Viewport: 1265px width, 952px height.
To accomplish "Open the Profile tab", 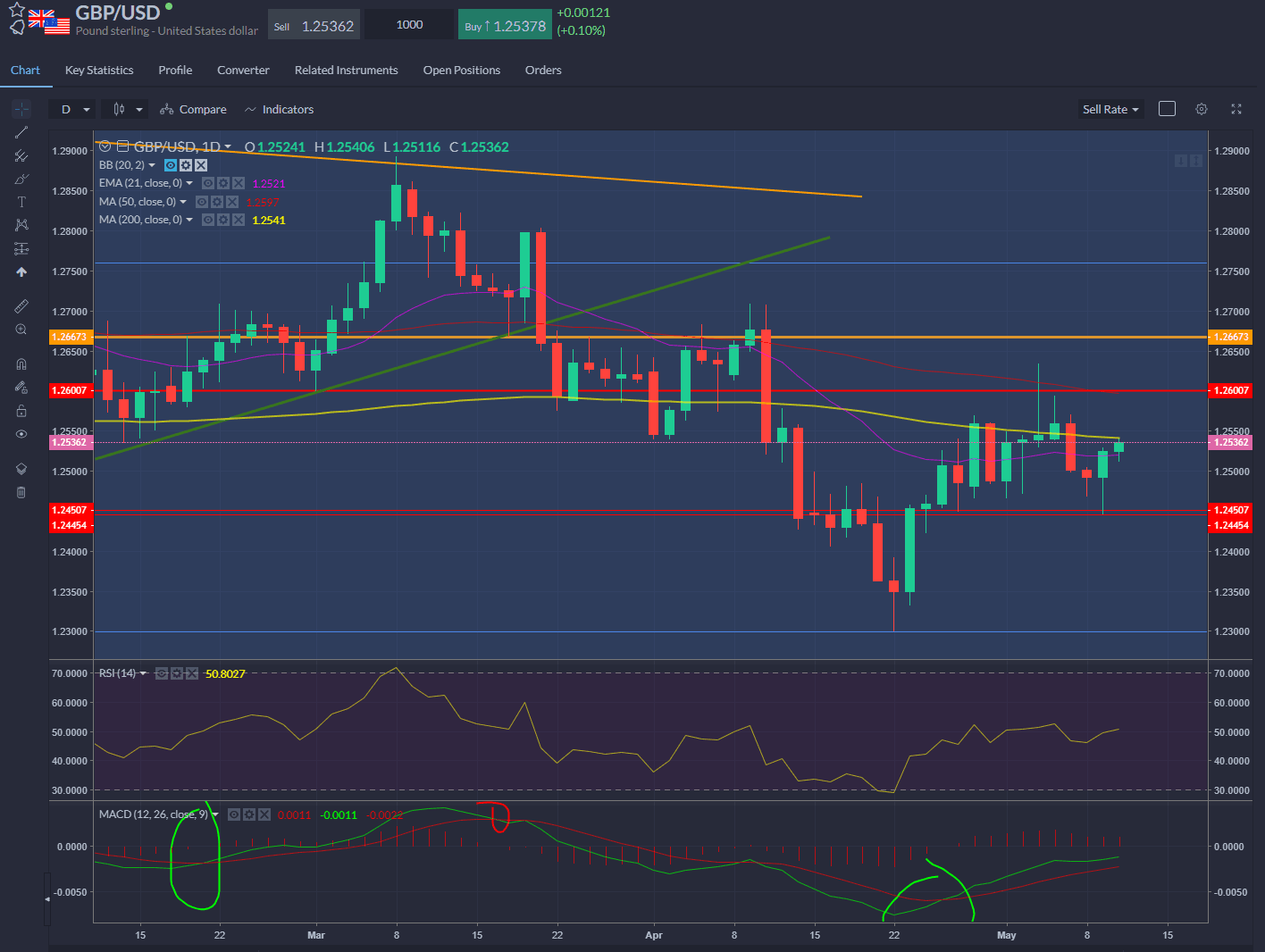I will (x=175, y=70).
